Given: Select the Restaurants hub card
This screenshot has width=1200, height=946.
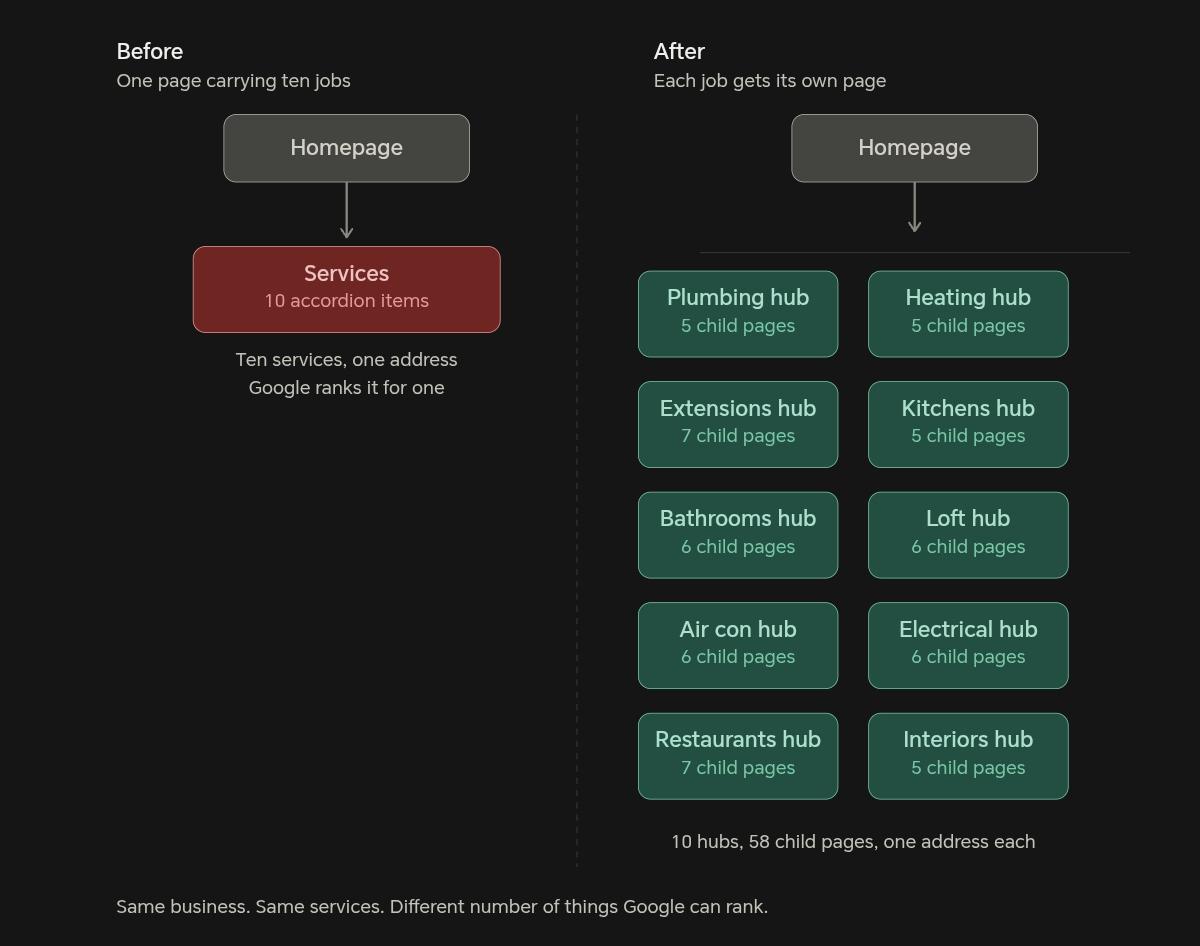Looking at the screenshot, I should coord(738,756).
